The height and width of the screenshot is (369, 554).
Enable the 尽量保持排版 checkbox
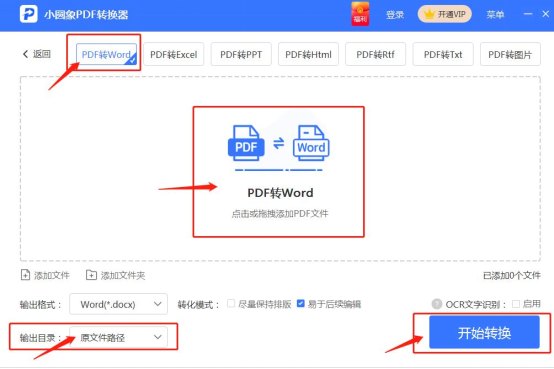pos(231,303)
